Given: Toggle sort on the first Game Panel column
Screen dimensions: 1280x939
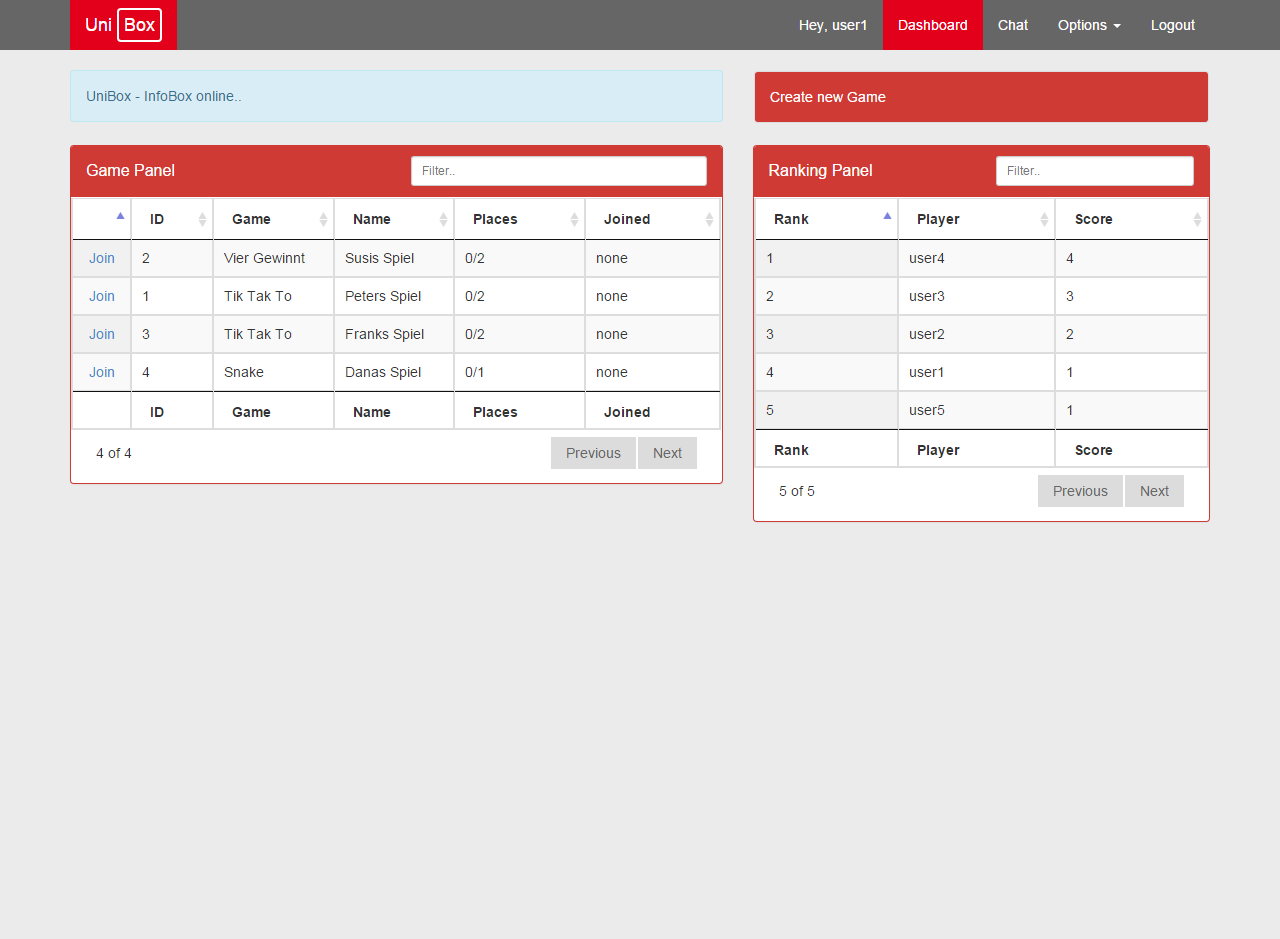Looking at the screenshot, I should coord(102,219).
